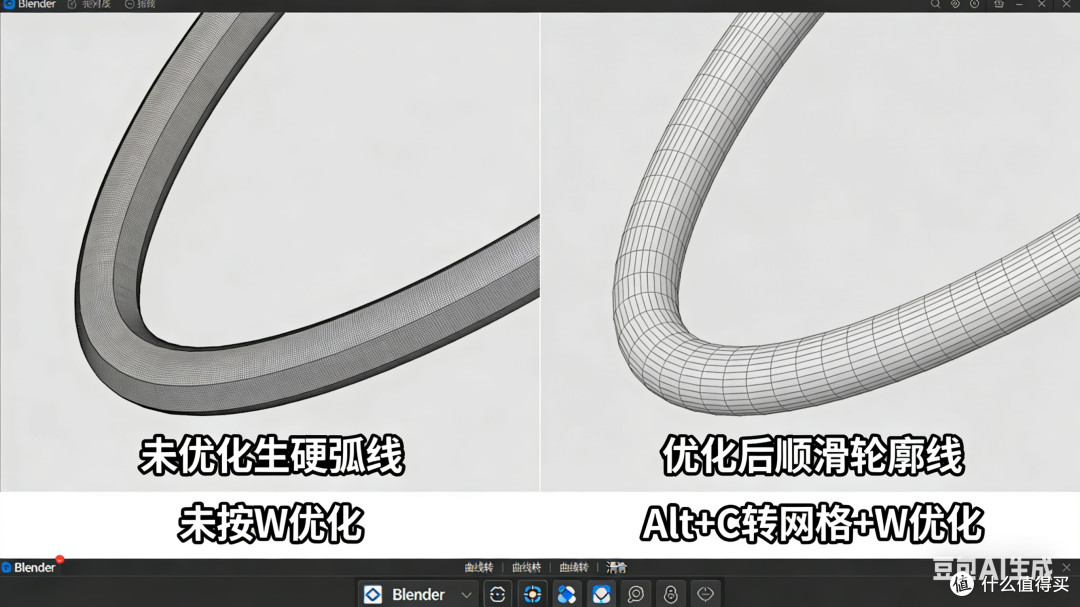
Task: Select the dense unoptimized curve mesh image
Action: (x=269, y=251)
